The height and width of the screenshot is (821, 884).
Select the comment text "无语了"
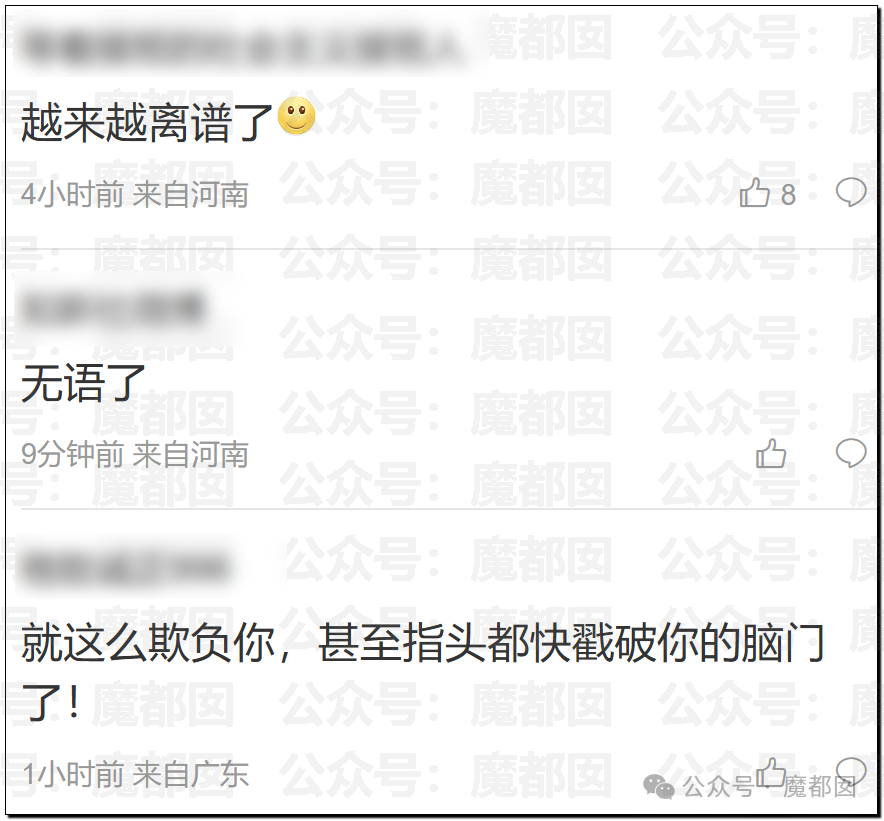click(83, 383)
